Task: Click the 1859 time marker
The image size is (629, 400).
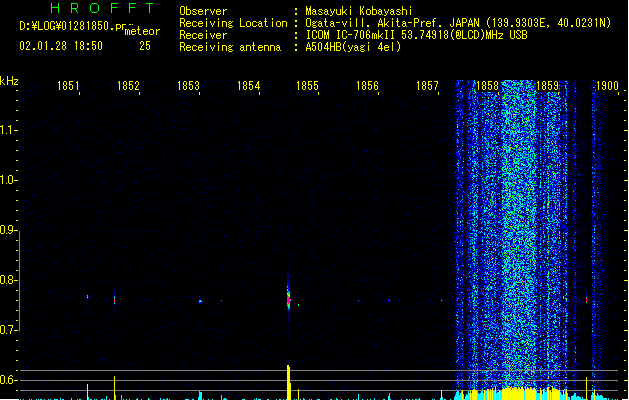Action: pos(547,86)
